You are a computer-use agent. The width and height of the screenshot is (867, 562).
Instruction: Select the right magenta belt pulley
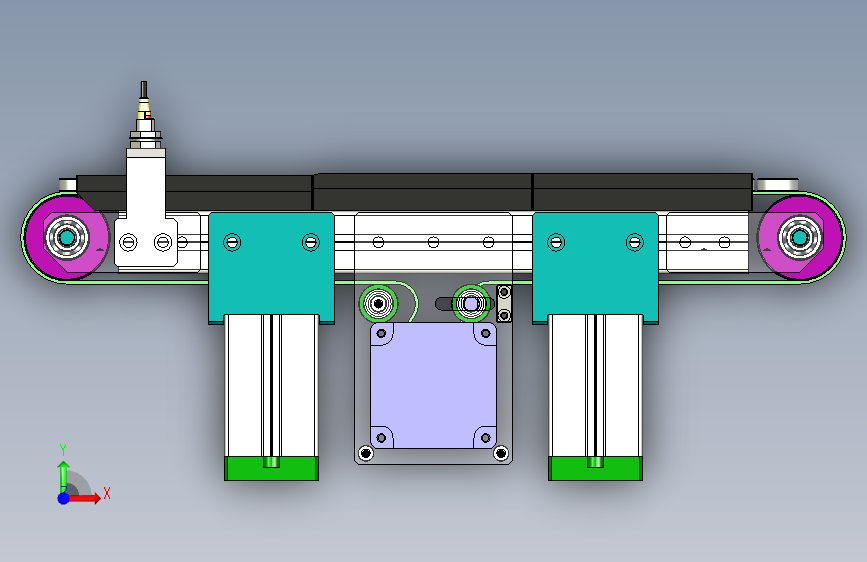(800, 237)
